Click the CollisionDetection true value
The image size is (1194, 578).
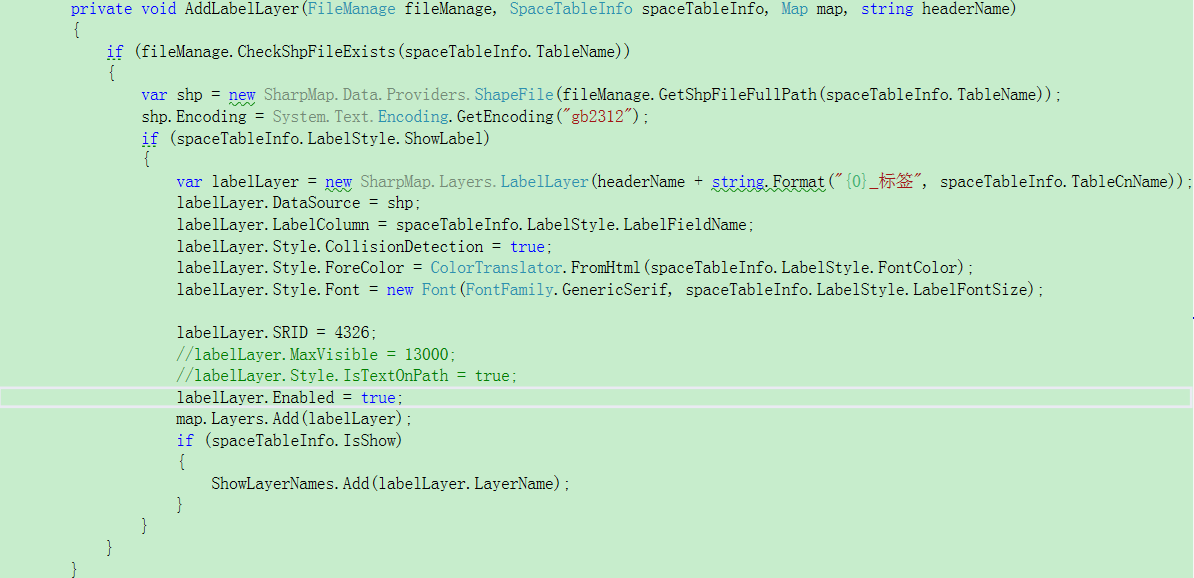tap(528, 245)
